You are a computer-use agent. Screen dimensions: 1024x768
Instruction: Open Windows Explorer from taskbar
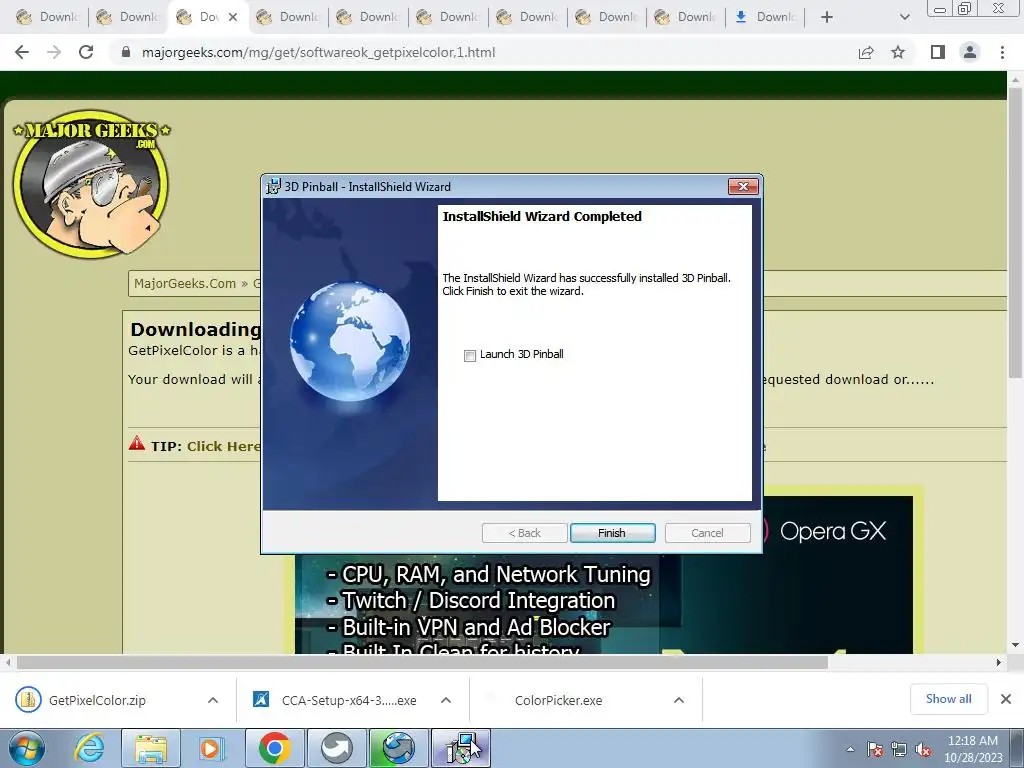pyautogui.click(x=151, y=748)
